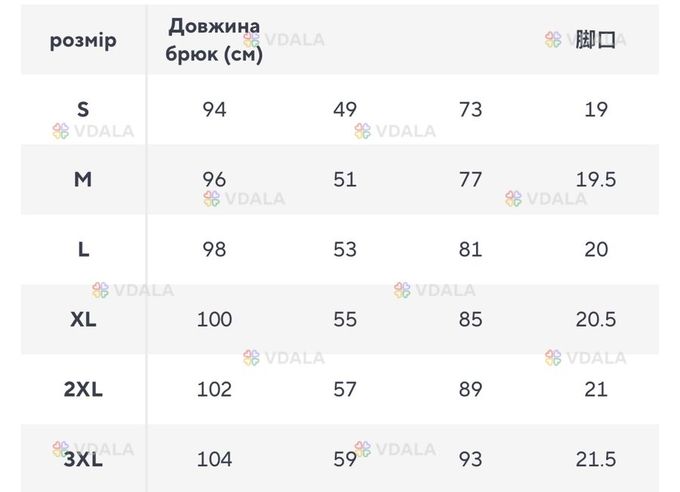This screenshot has height=492, width=680.
Task: Select size S row label
Action: 83,109
